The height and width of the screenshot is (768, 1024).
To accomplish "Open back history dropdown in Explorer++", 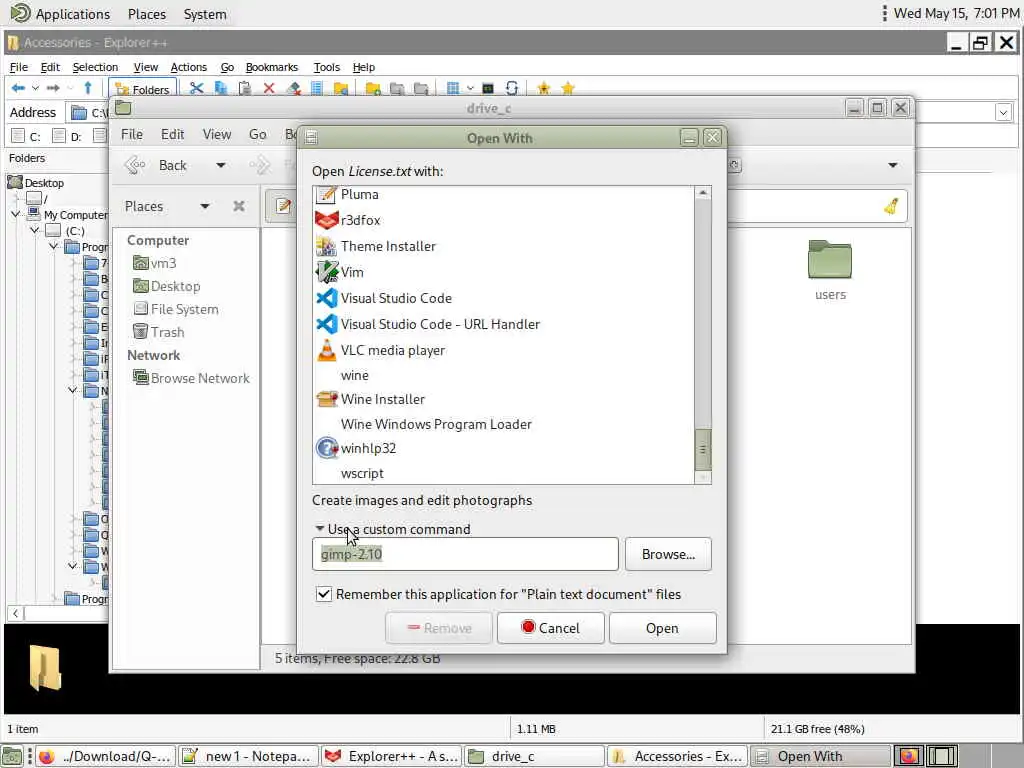I will tap(35, 88).
